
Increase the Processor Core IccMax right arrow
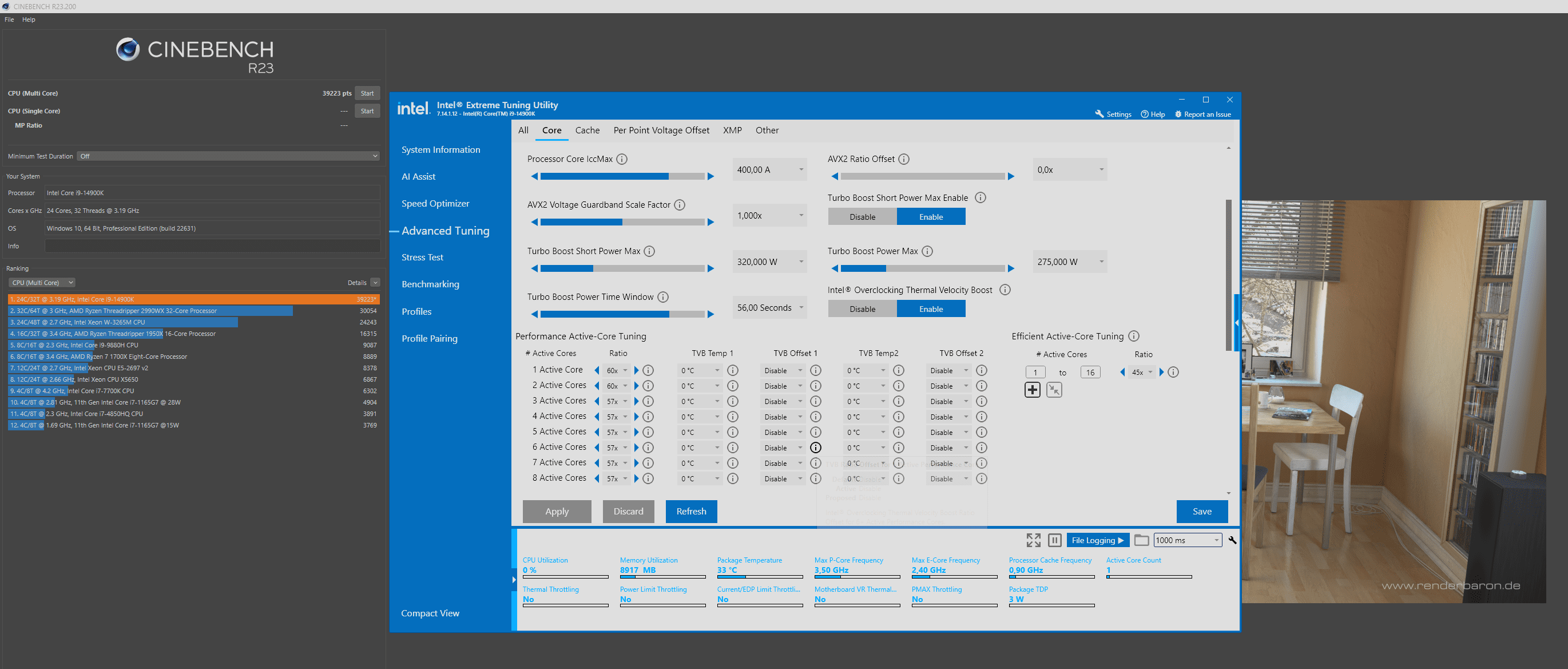[x=710, y=176]
